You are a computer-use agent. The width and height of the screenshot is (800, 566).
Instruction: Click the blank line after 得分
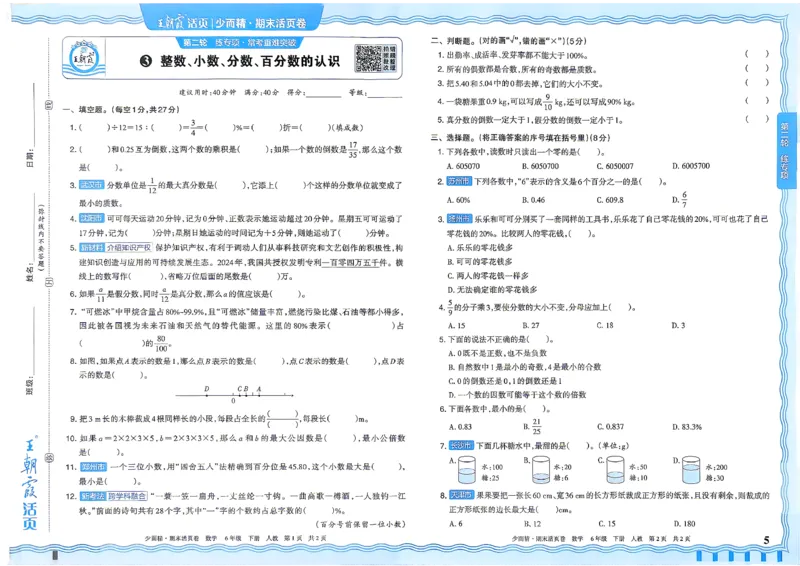(x=323, y=93)
